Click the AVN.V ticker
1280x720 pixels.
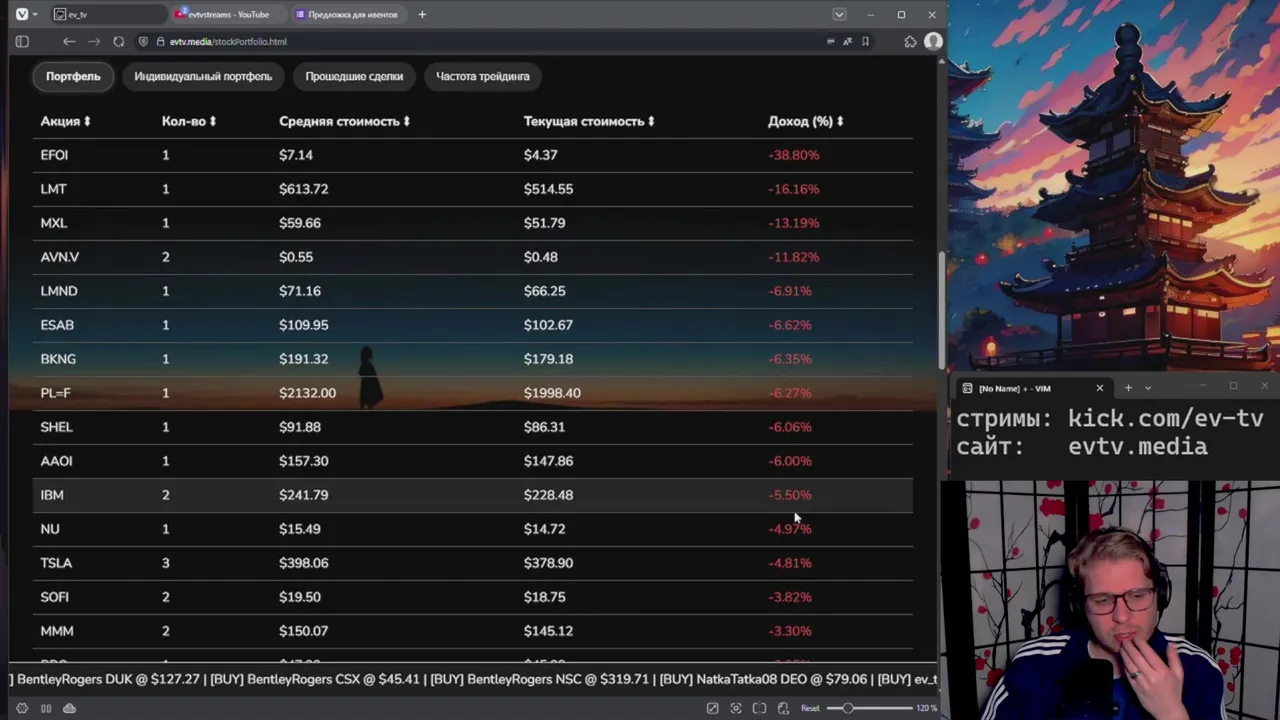60,257
